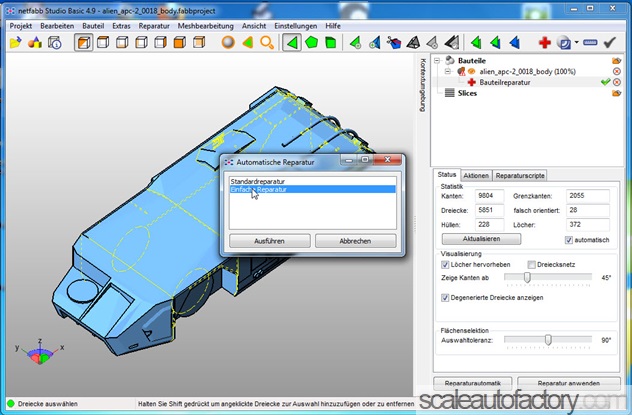The height and width of the screenshot is (415, 632).
Task: Choose the select triangles tool
Action: click(x=292, y=42)
